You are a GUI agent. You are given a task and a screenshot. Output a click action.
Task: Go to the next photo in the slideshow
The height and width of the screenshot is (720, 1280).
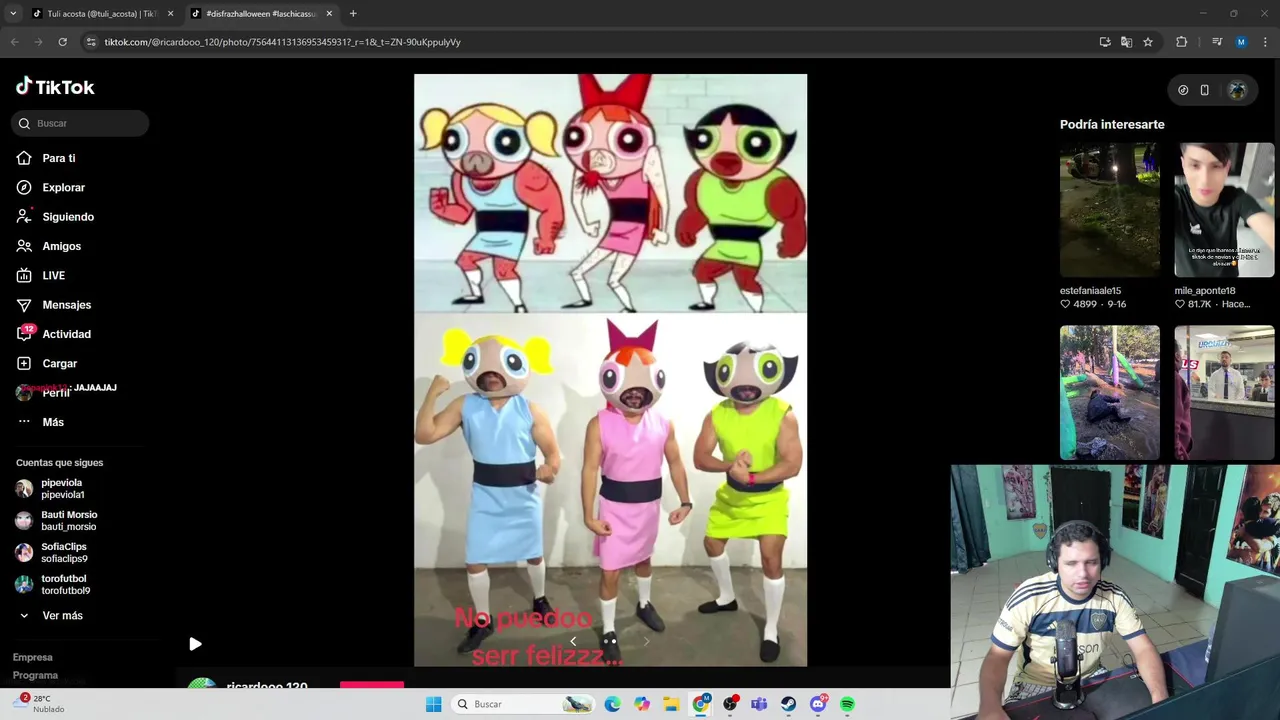[x=646, y=642]
